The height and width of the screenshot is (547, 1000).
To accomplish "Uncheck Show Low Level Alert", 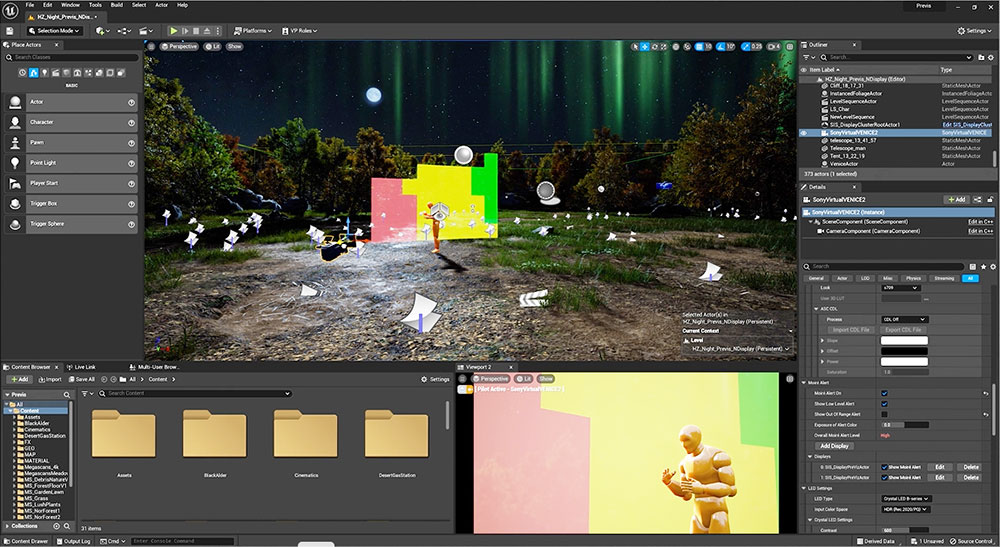I will 884,404.
